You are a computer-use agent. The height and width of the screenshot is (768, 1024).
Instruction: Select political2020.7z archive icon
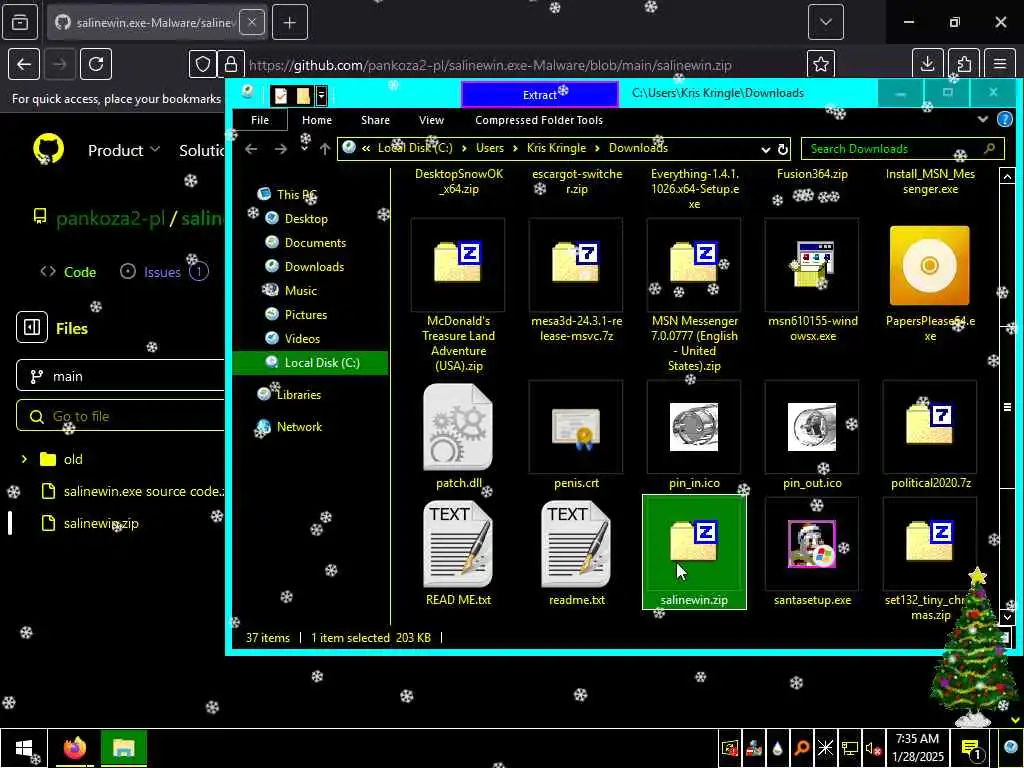[929, 427]
